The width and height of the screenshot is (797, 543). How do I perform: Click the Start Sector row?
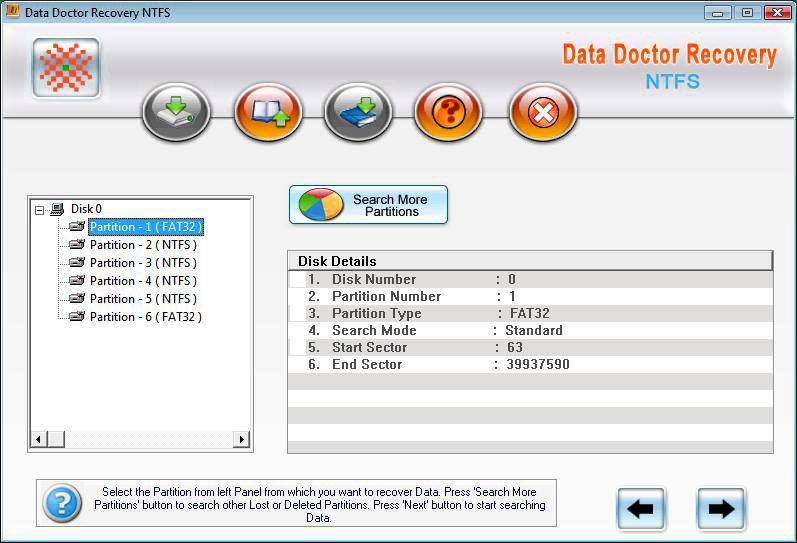(530, 347)
